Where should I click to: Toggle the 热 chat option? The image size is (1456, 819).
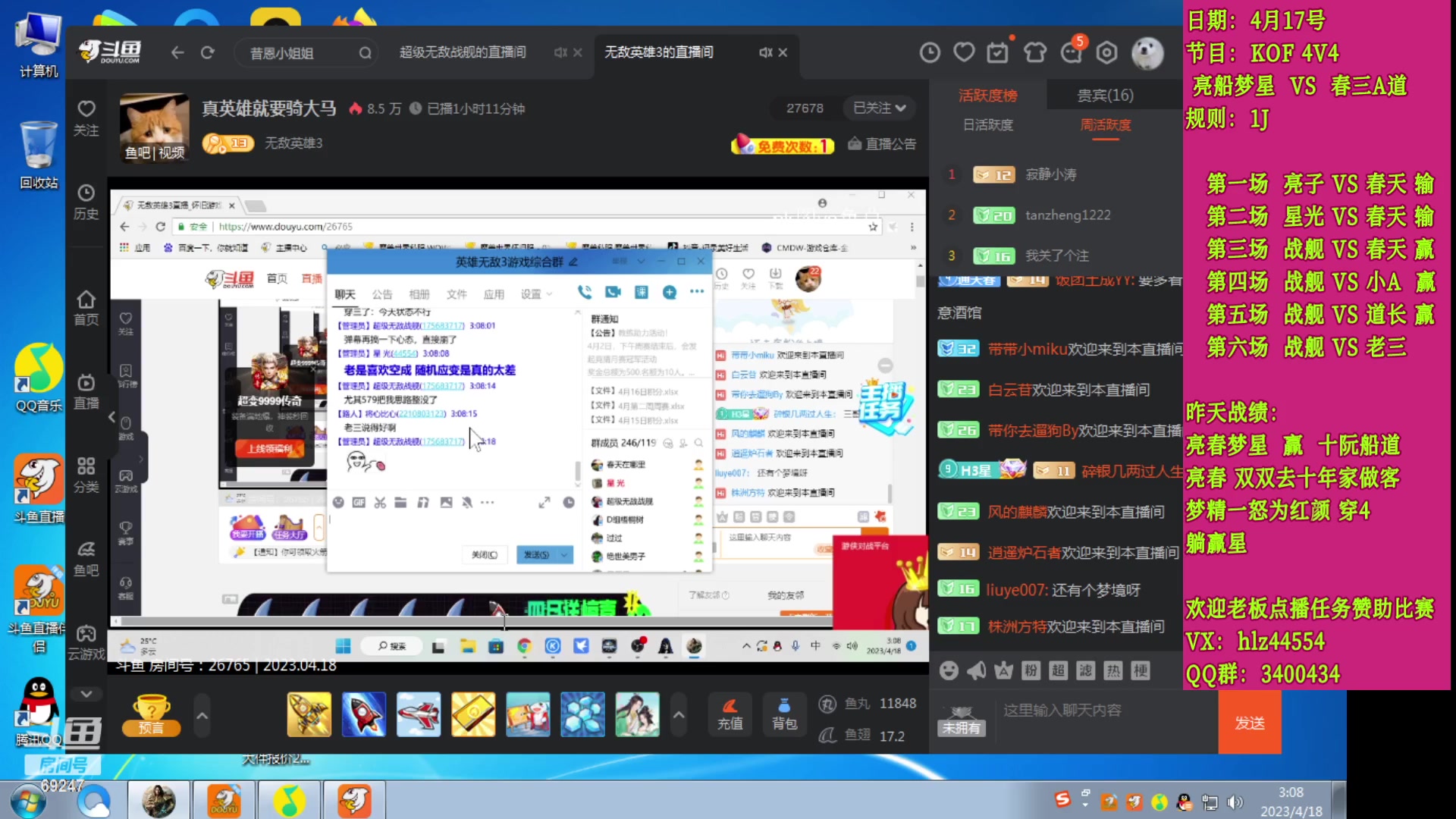[x=1112, y=670]
